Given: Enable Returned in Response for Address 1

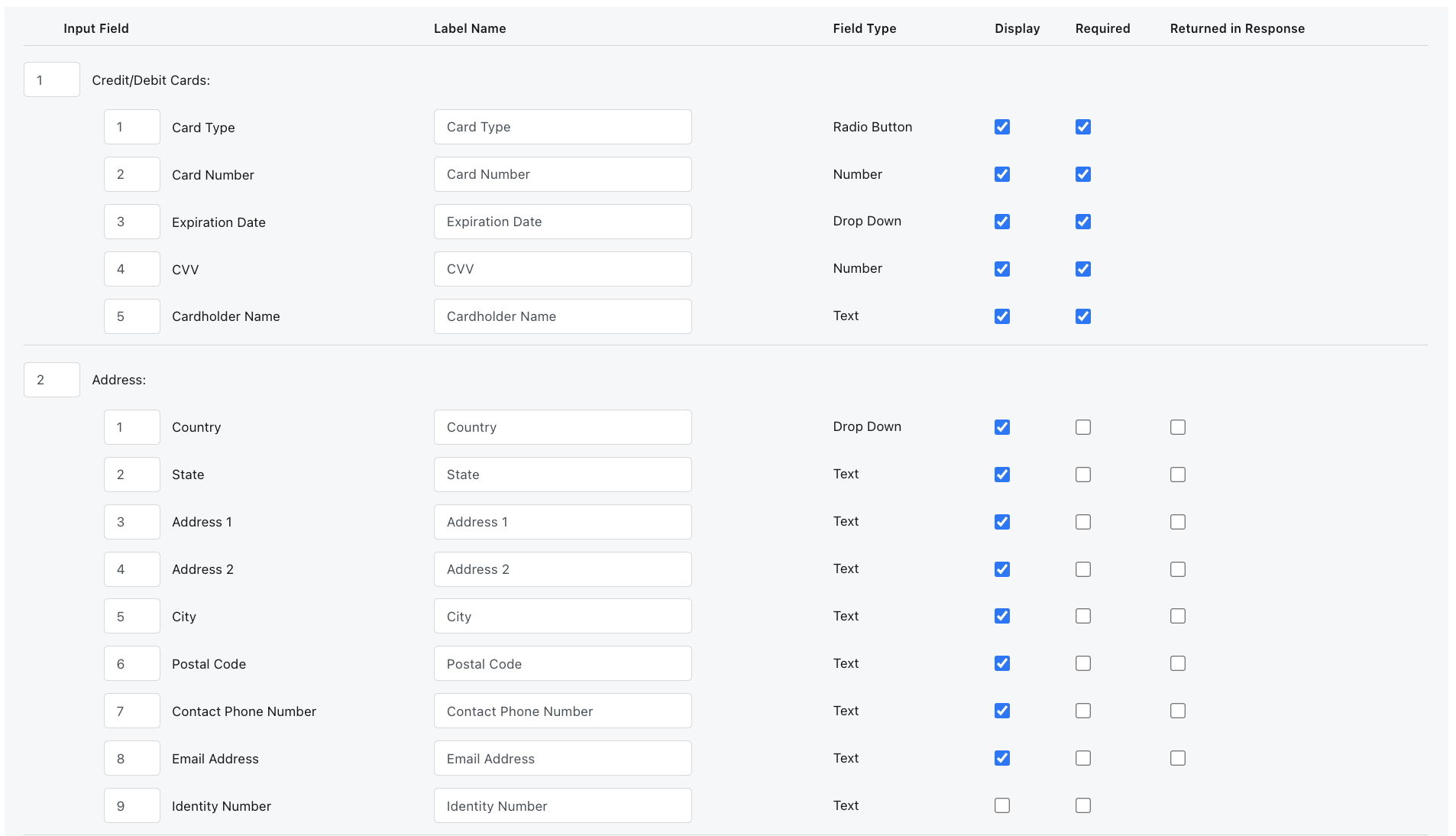Looking at the screenshot, I should (x=1178, y=522).
